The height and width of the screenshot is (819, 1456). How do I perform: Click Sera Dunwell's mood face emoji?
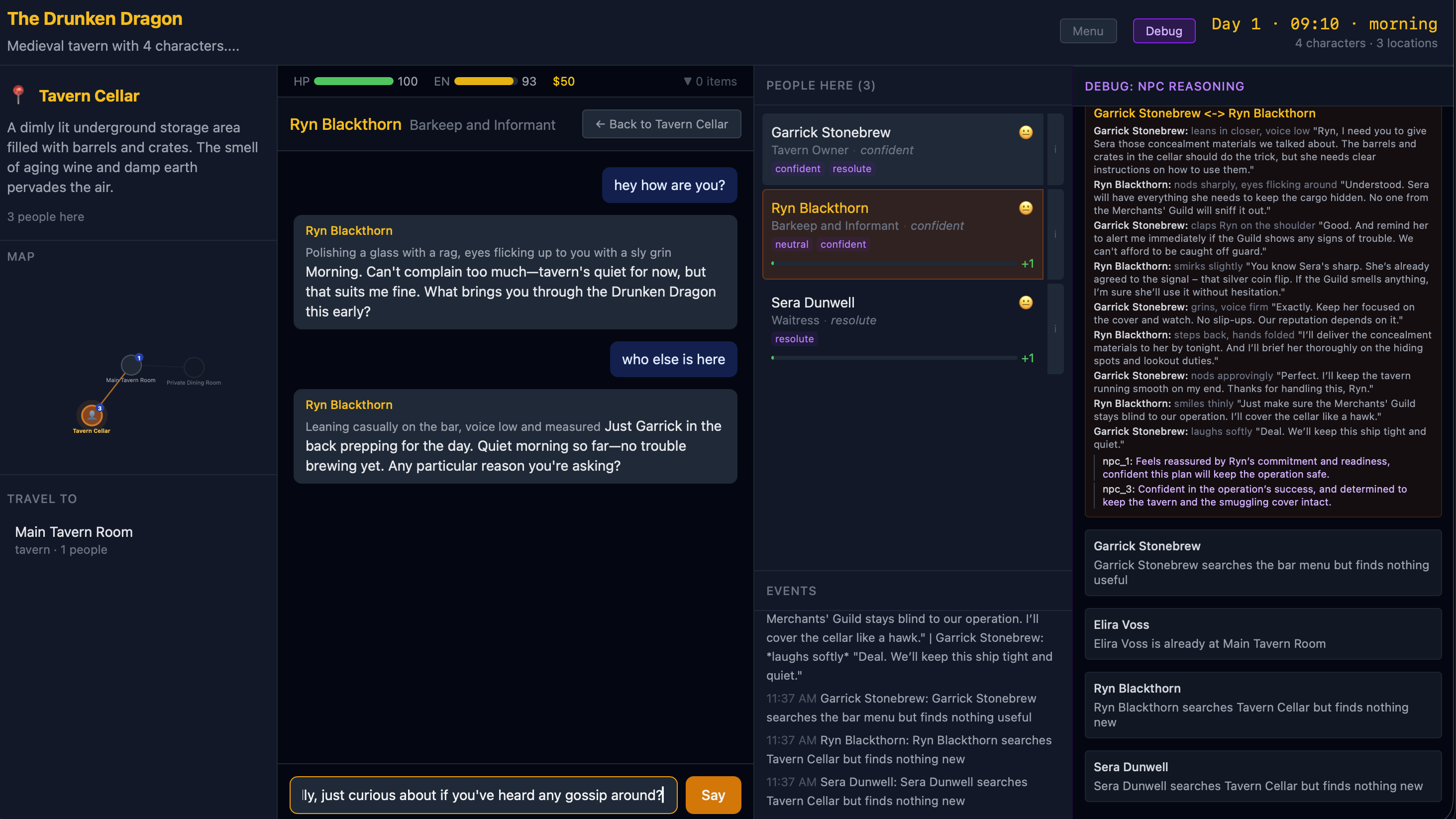pyautogui.click(x=1026, y=303)
